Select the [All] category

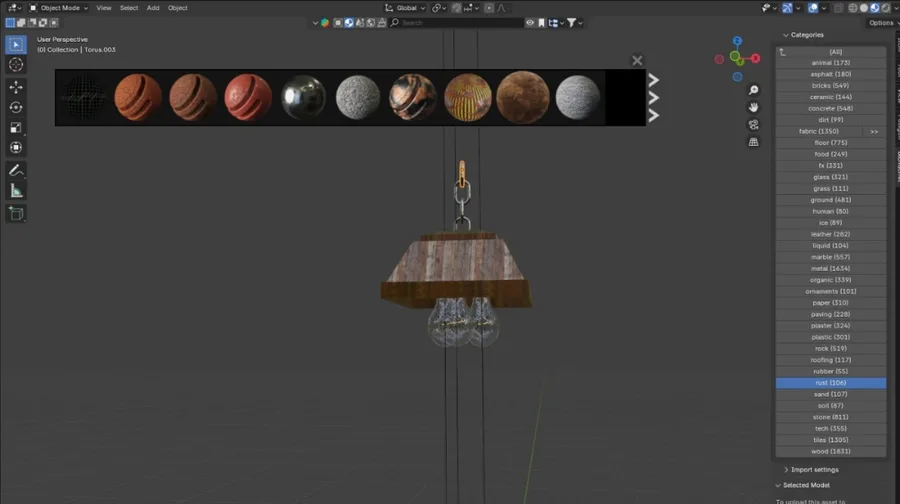coord(836,52)
